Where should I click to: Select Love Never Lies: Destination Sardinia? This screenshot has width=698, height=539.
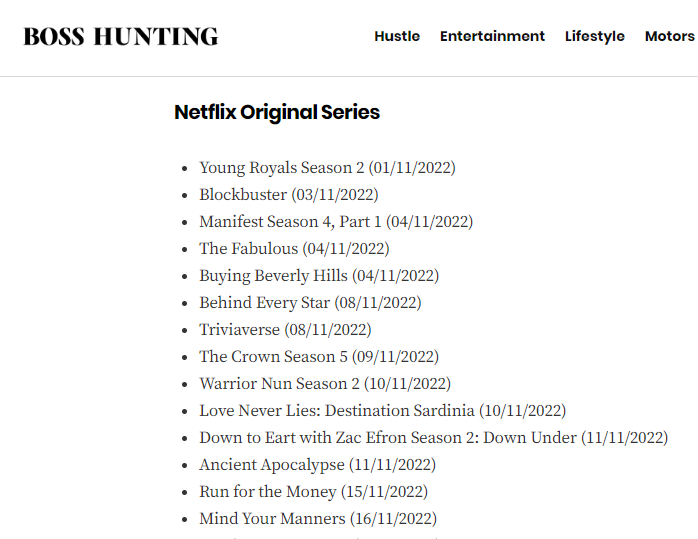[x=382, y=411]
